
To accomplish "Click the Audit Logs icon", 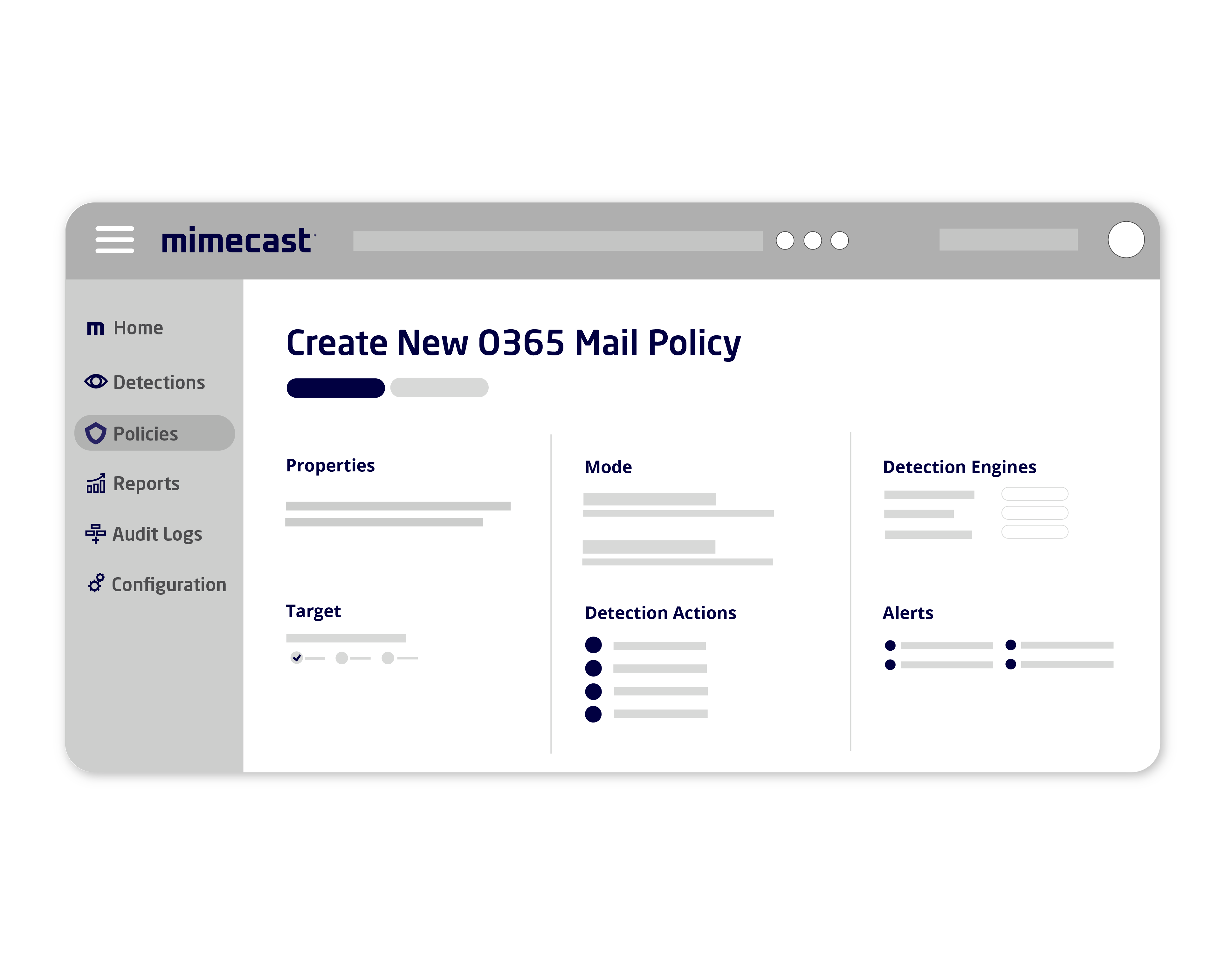I will point(95,534).
